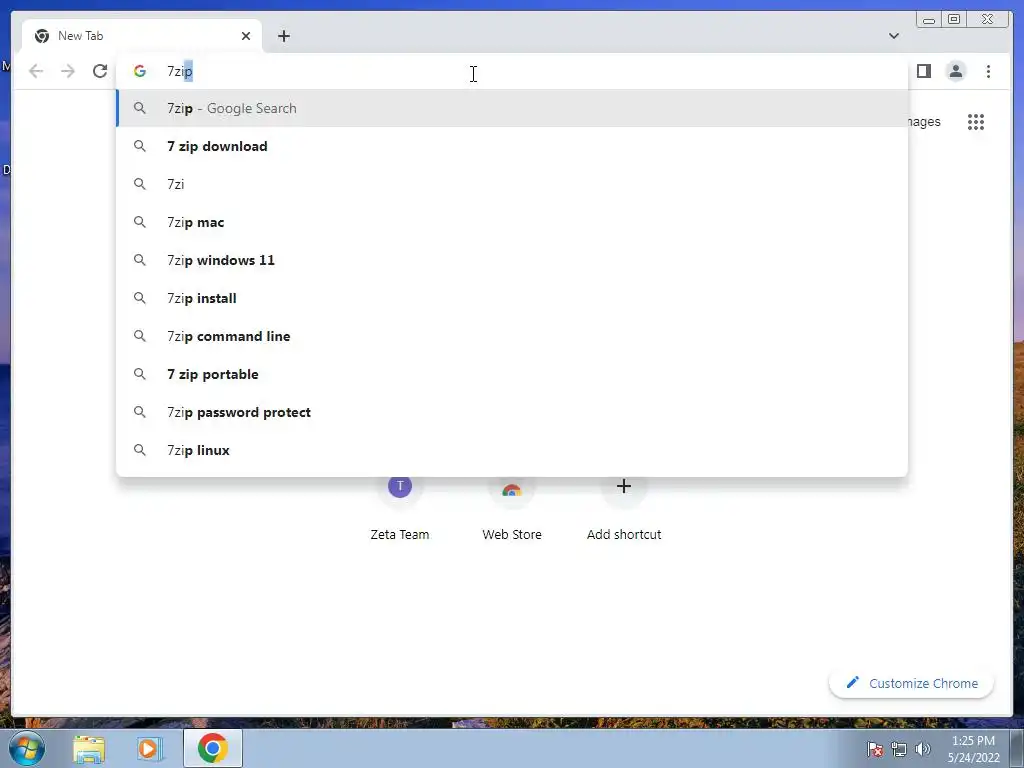The width and height of the screenshot is (1024, 768).
Task: Close the New Tab tab
Action: (x=246, y=36)
